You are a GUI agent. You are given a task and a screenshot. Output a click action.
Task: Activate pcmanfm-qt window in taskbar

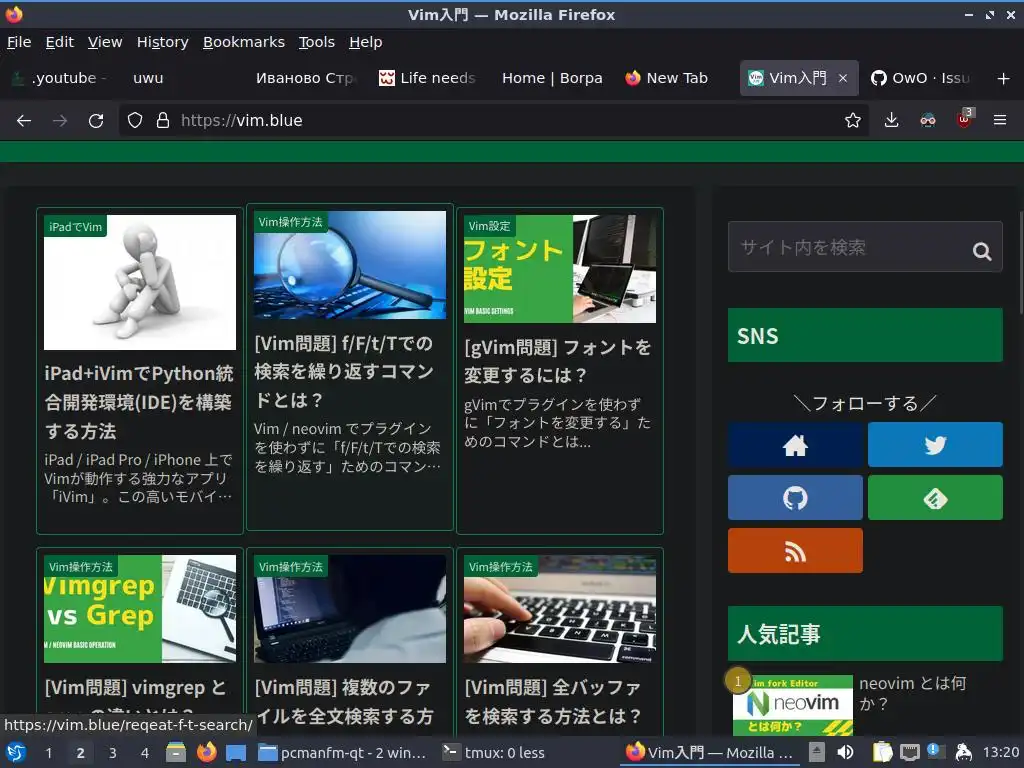click(x=343, y=753)
